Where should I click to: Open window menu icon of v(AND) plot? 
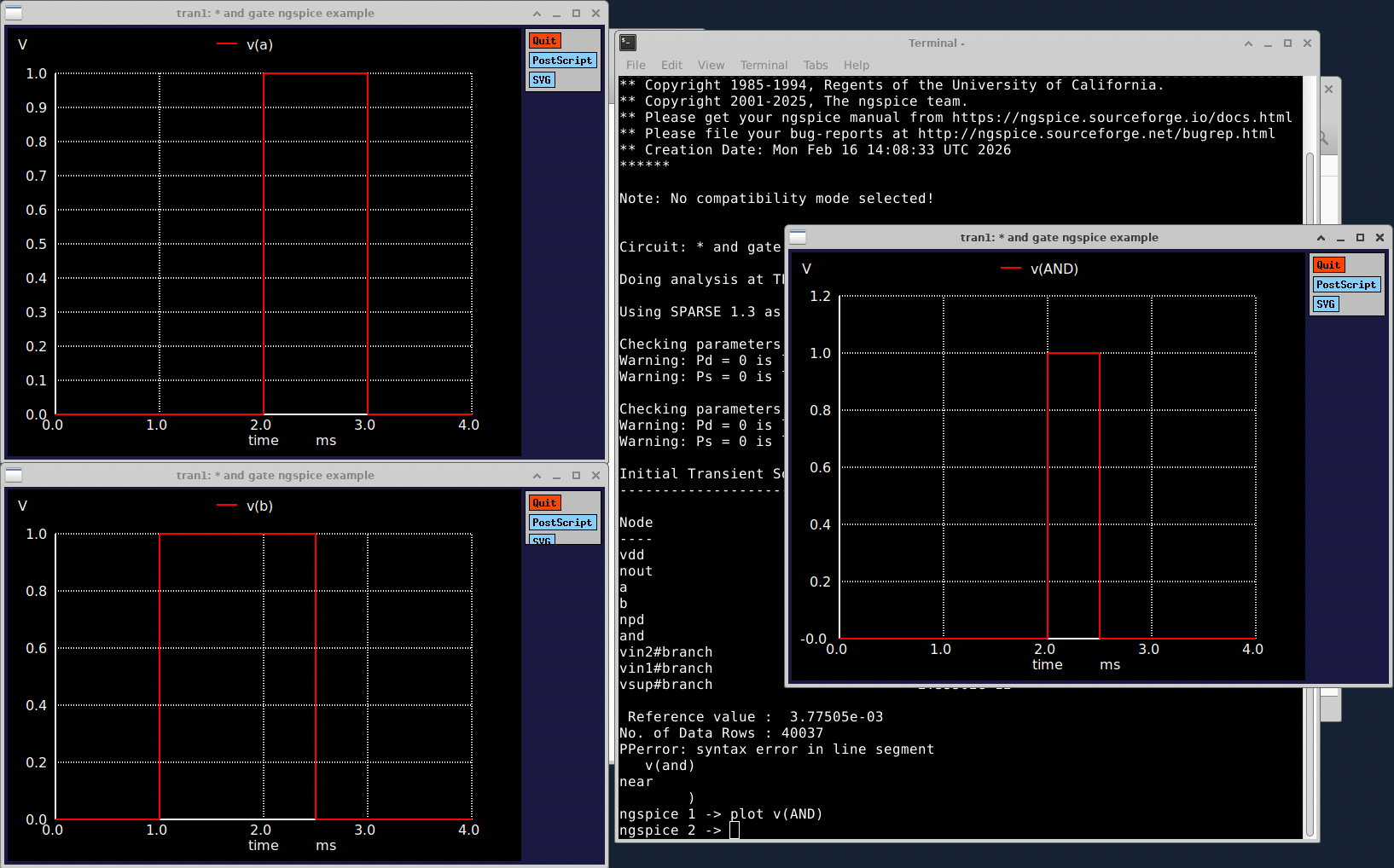(x=798, y=237)
